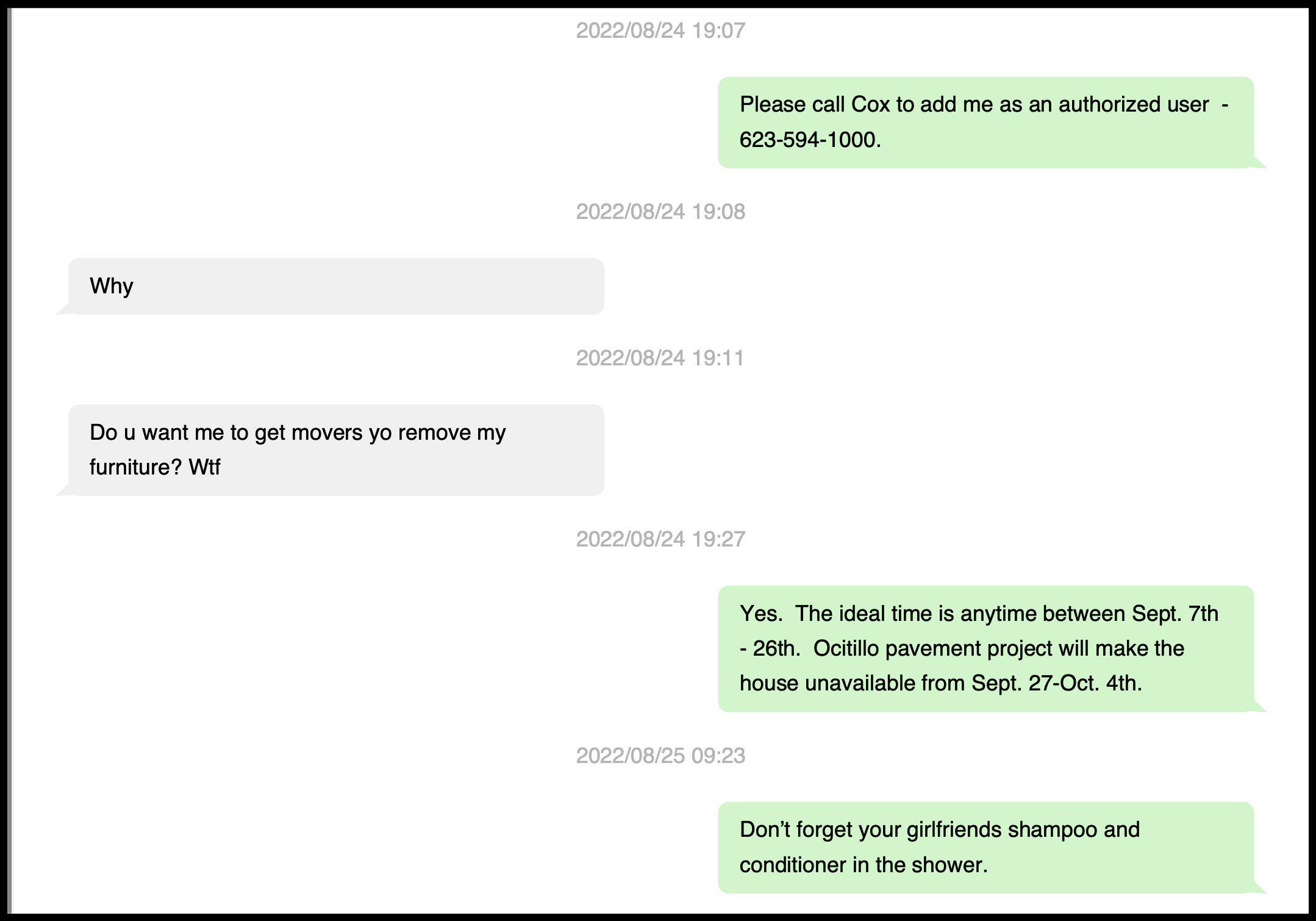Click "Sept. 27-Oct. 4th" date range text
1316x921 pixels.
(1056, 683)
